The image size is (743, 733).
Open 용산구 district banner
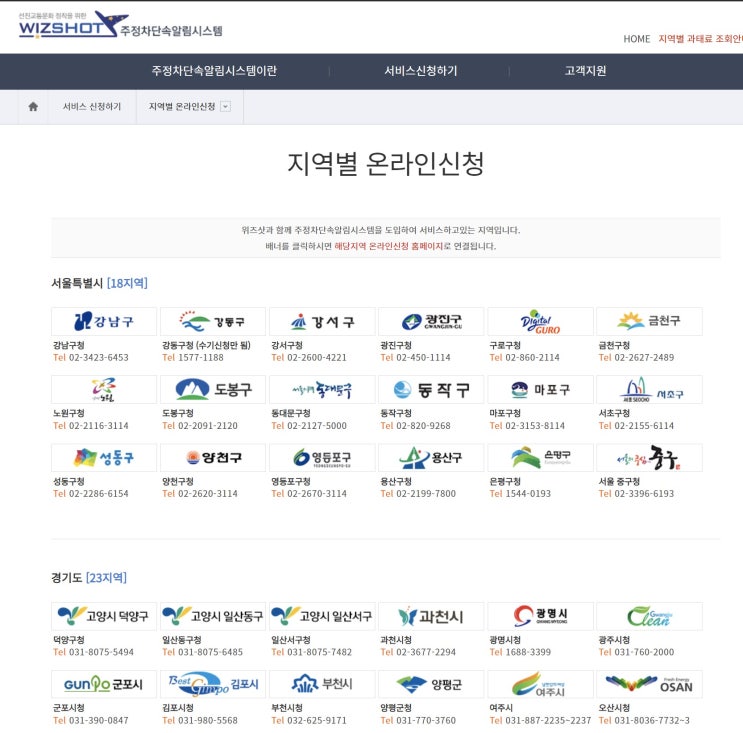pyautogui.click(x=431, y=458)
